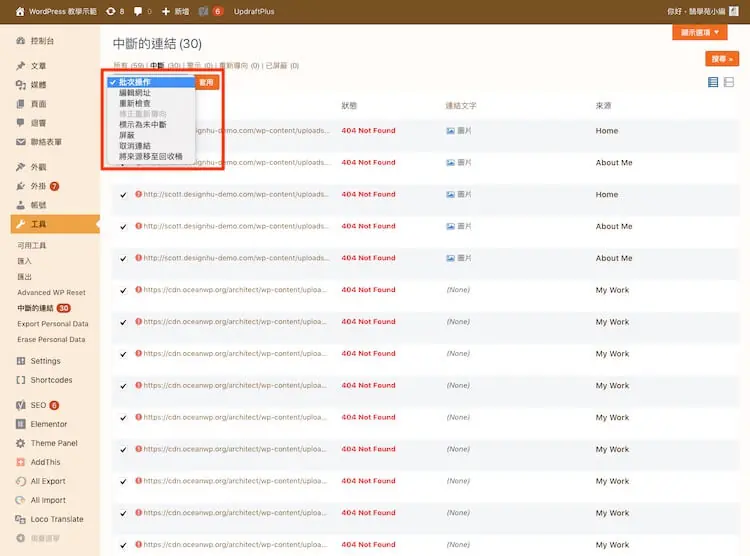
Task: Open the 媒體 media icon in sidebar
Action: point(21,85)
